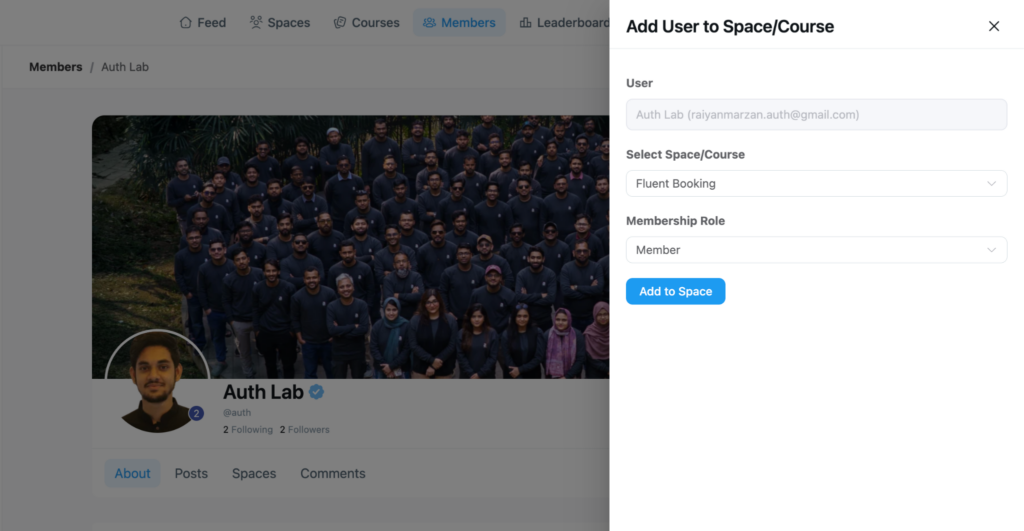Click the Auth Lab profile avatar
Screen dimensions: 1024x531
pos(156,382)
